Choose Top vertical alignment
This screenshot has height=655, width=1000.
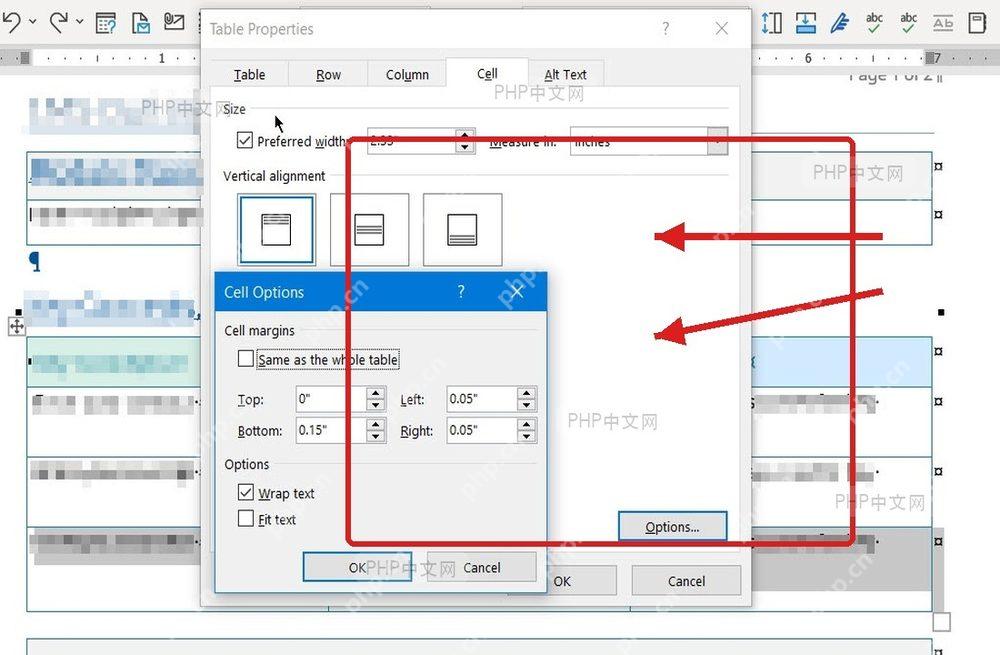click(276, 230)
